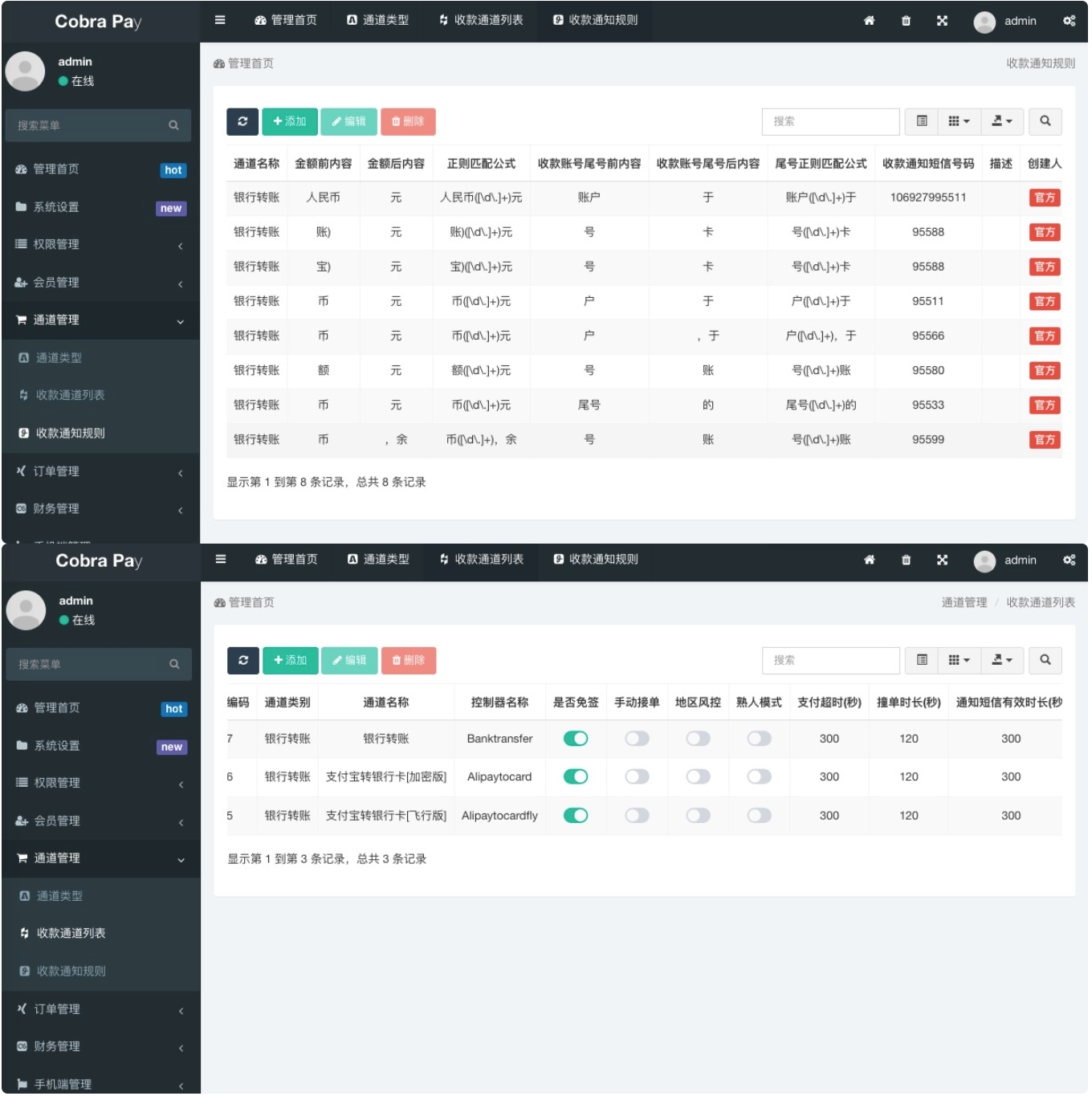Click 添加 button above the 通道类别 column
The image size is (1092, 1096).
click(290, 660)
